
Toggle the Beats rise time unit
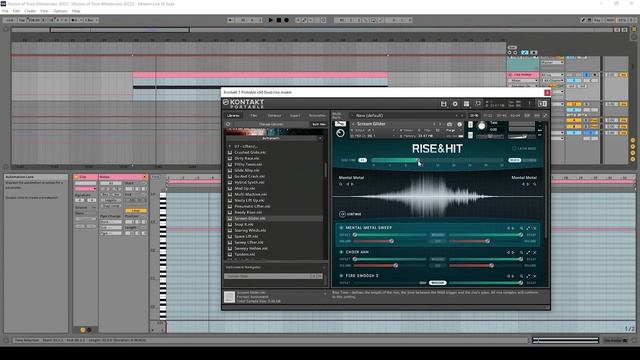coord(515,160)
